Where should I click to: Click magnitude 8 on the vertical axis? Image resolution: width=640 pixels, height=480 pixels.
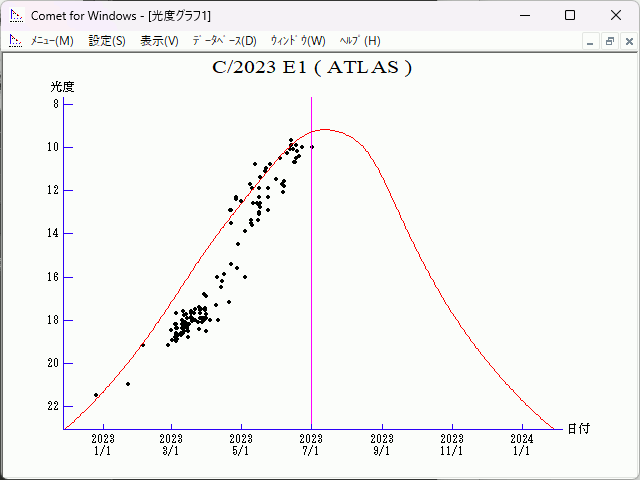click(56, 104)
